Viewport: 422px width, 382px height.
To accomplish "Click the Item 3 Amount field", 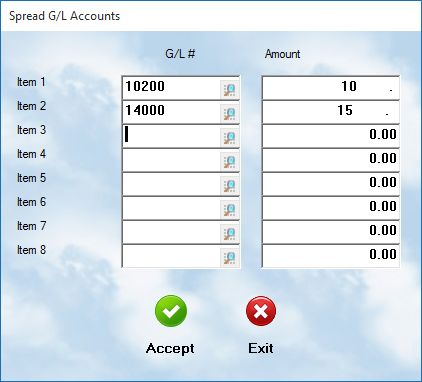I will [x=330, y=135].
